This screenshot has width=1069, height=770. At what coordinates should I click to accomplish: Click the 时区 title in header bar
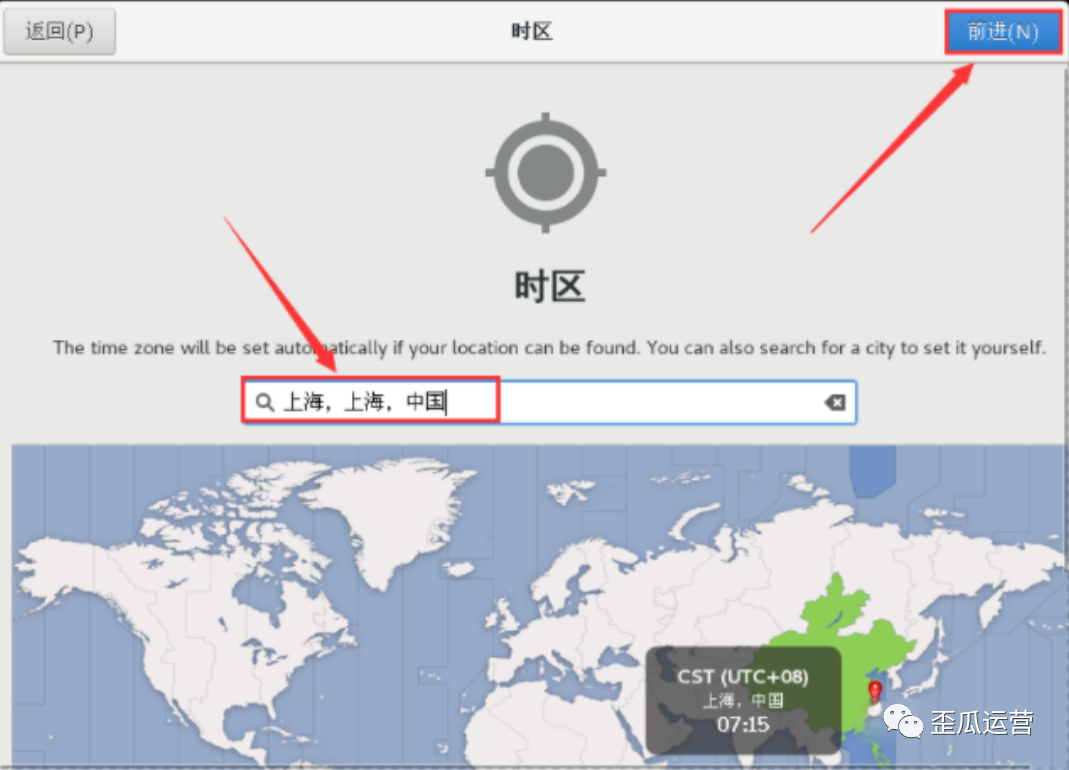coord(532,31)
